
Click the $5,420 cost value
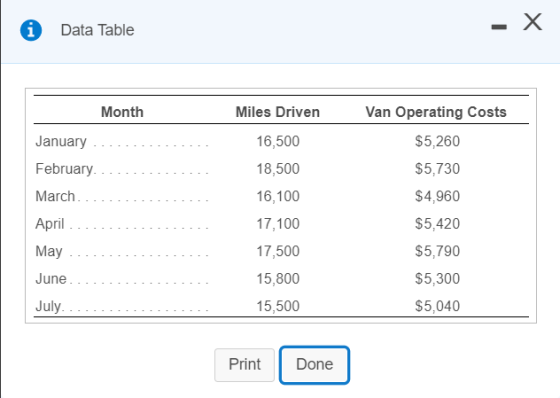[x=437, y=224]
